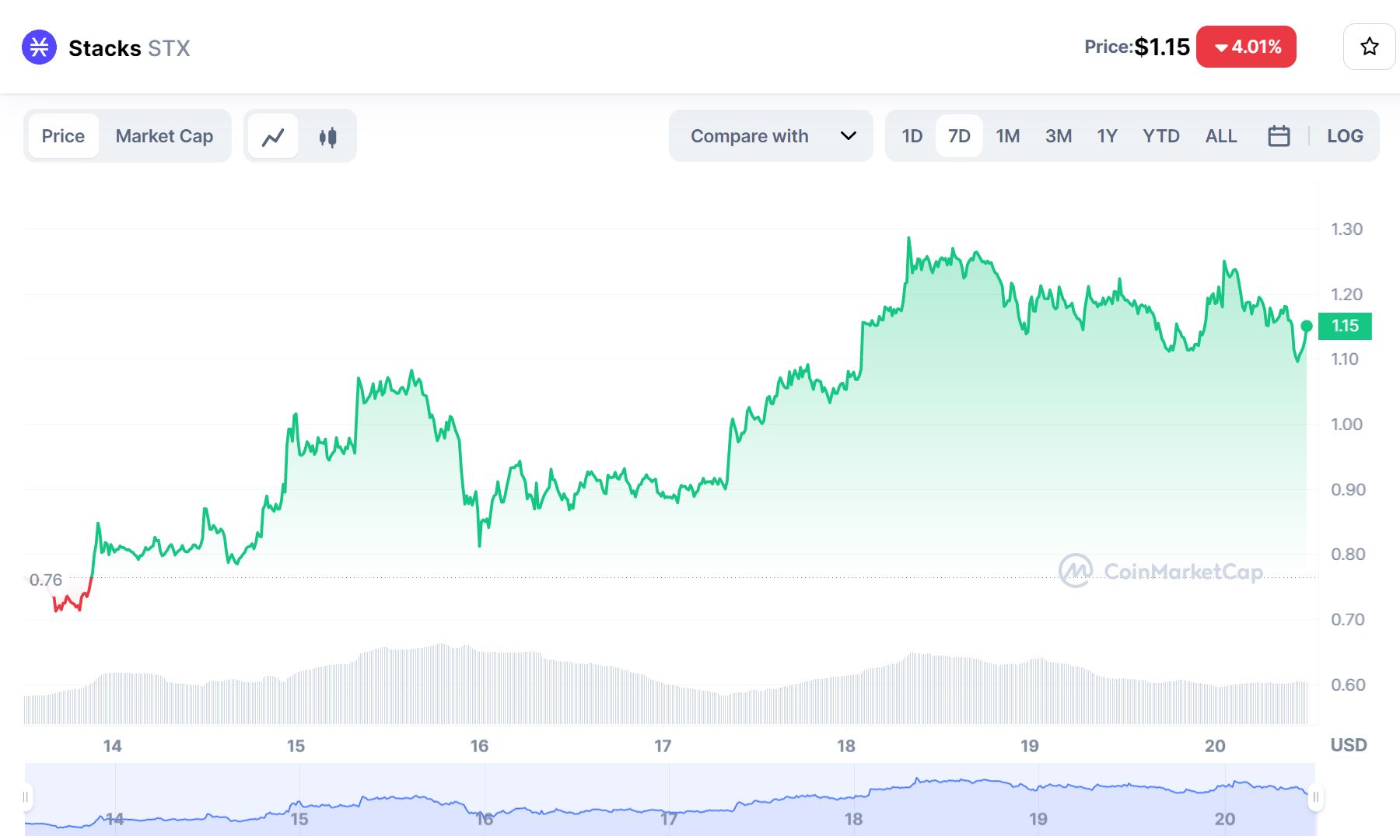1400x840 pixels.
Task: Select the 1M time range
Action: 1008,136
